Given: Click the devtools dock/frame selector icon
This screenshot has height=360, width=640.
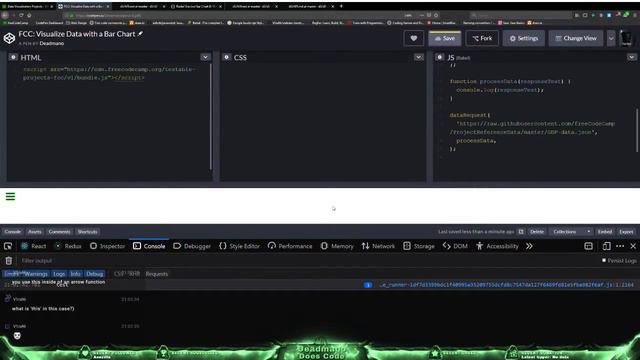Looking at the screenshot, I should pos(588,246).
